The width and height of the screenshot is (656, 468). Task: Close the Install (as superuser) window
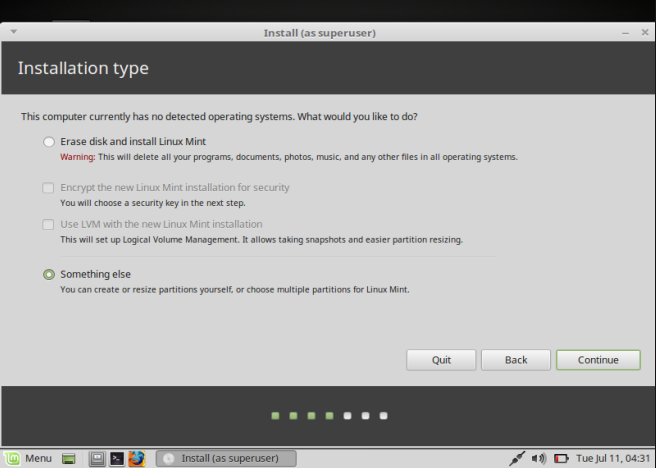click(x=645, y=32)
